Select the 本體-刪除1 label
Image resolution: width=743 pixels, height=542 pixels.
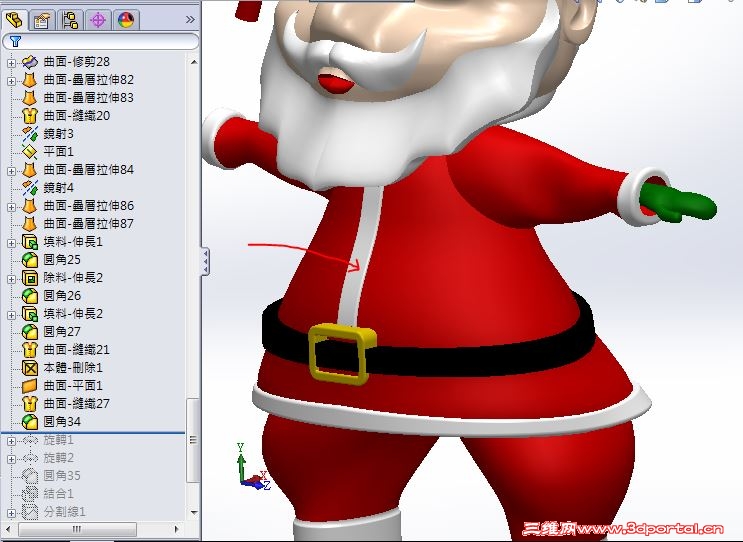point(73,368)
